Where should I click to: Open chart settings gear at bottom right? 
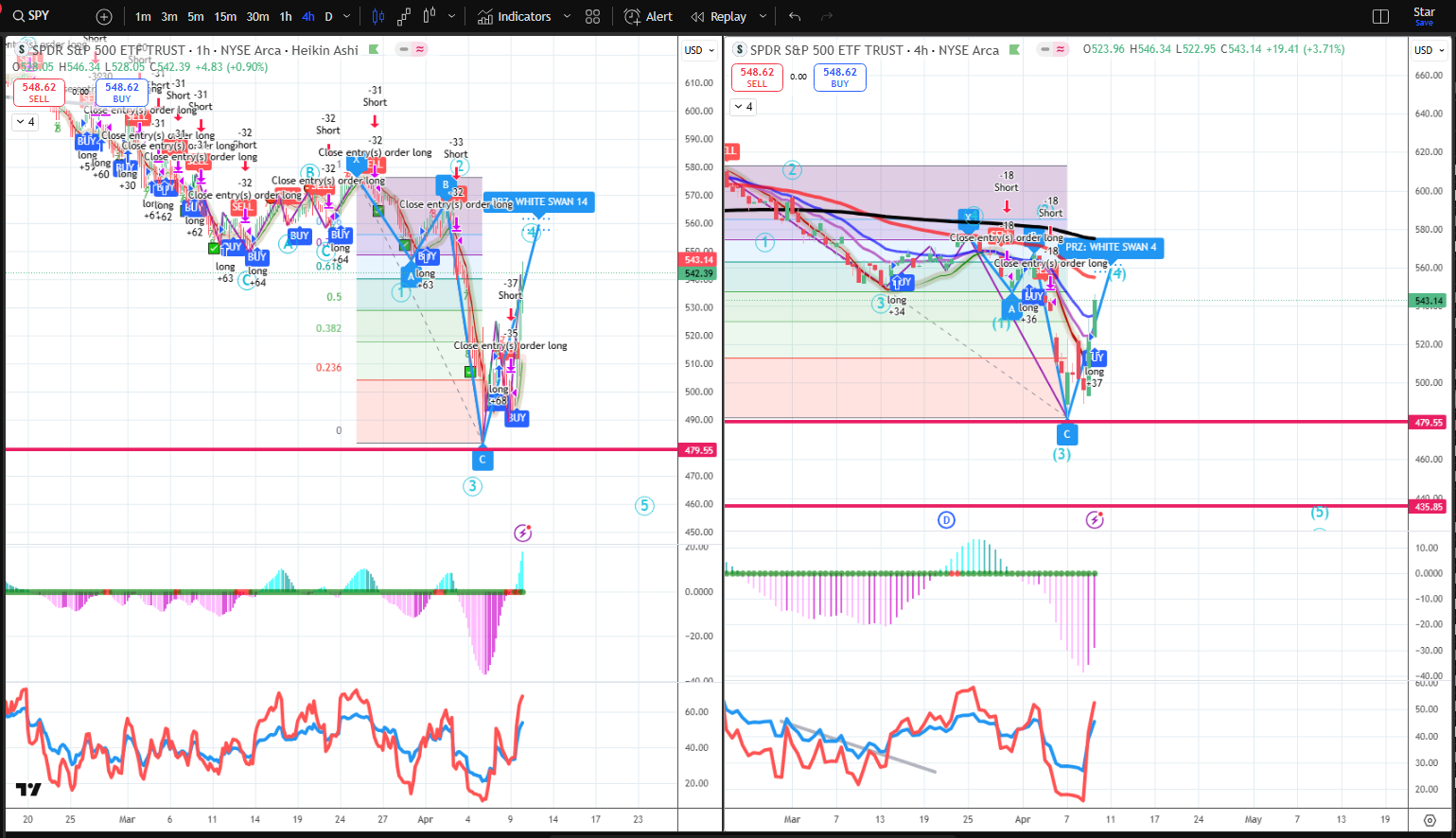pyautogui.click(x=1429, y=820)
